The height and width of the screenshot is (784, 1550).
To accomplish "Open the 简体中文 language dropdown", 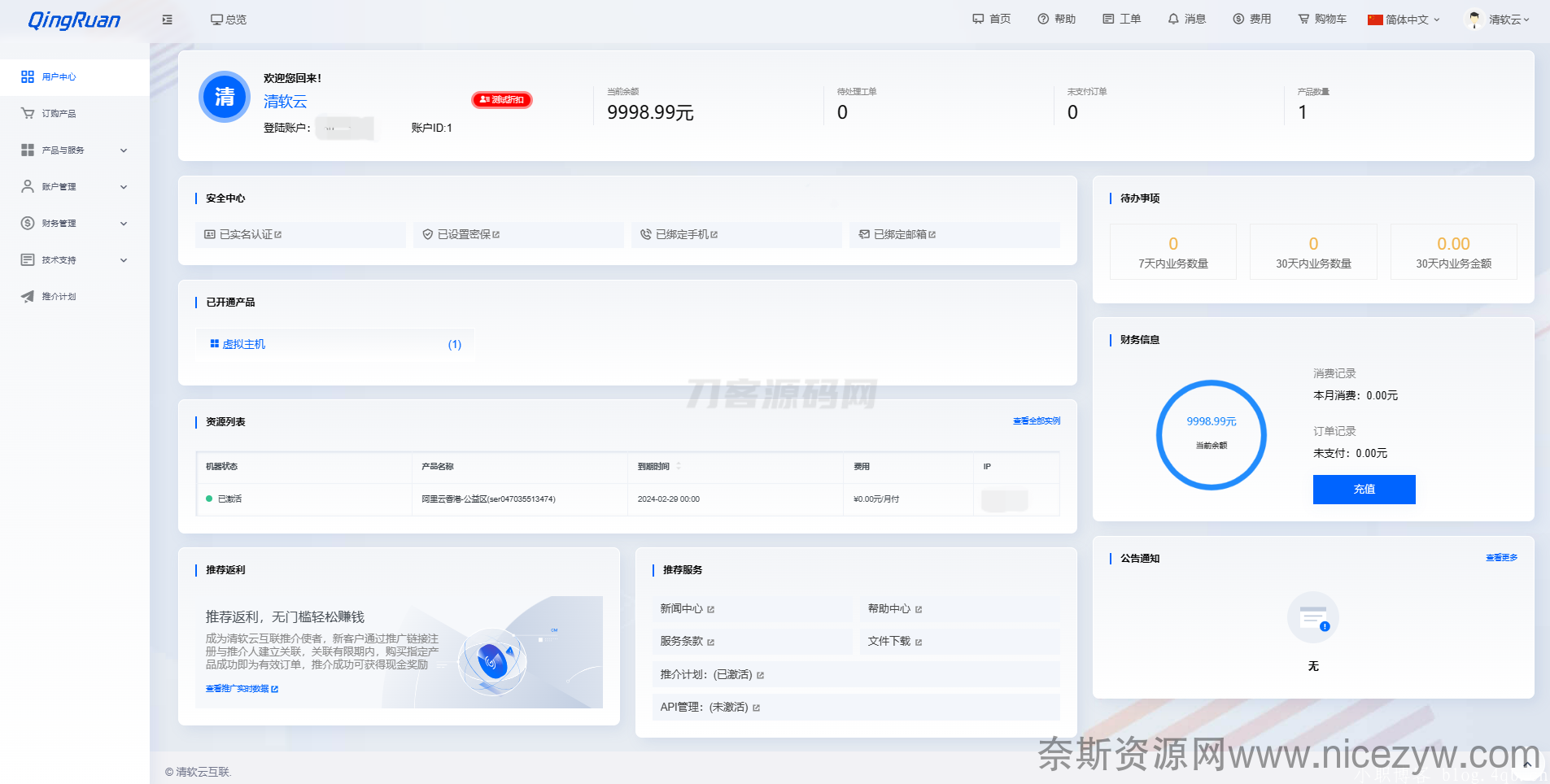I will pyautogui.click(x=1404, y=20).
